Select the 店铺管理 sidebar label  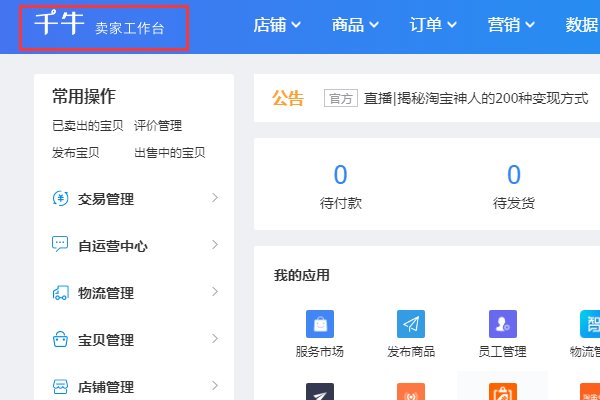click(106, 387)
